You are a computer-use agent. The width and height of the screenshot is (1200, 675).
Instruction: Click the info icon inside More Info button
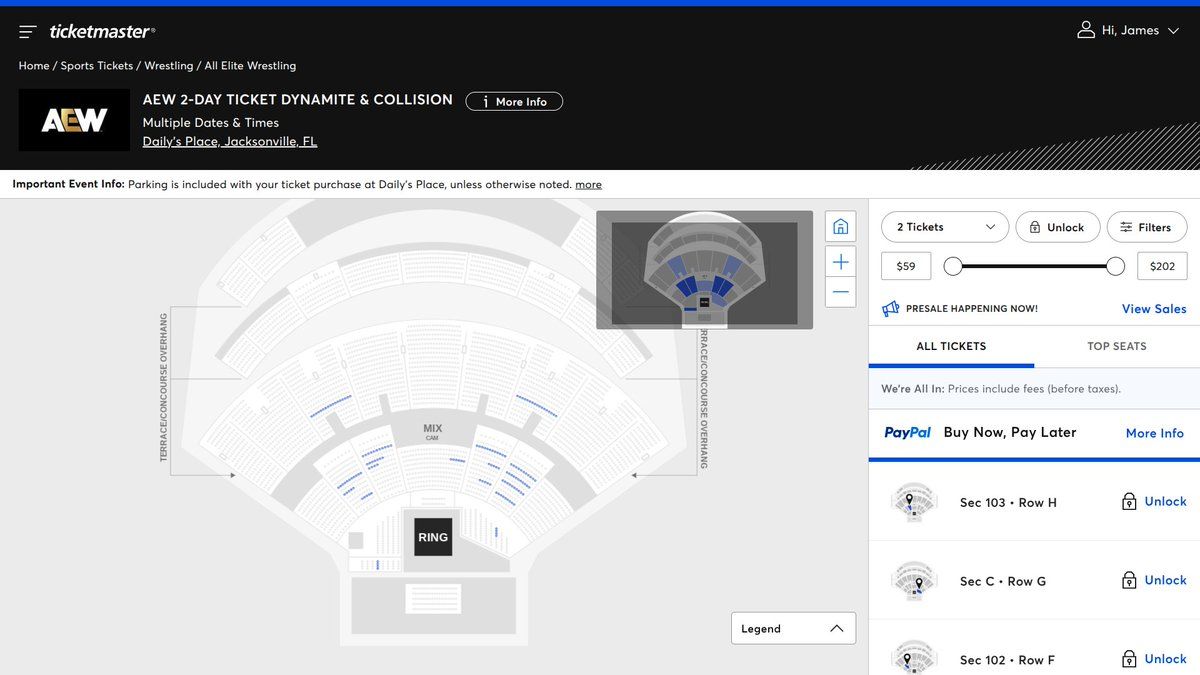click(x=485, y=101)
